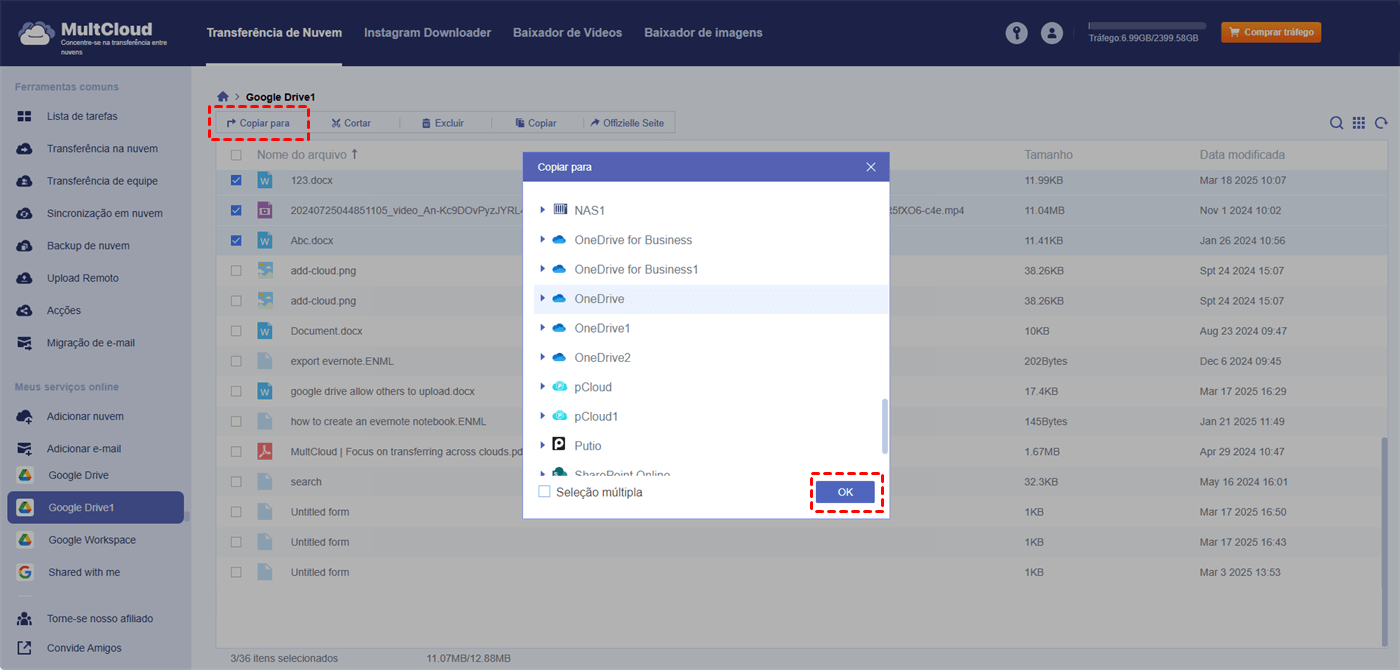
Task: Enable the Seleção múltipla checkbox
Action: [x=545, y=492]
